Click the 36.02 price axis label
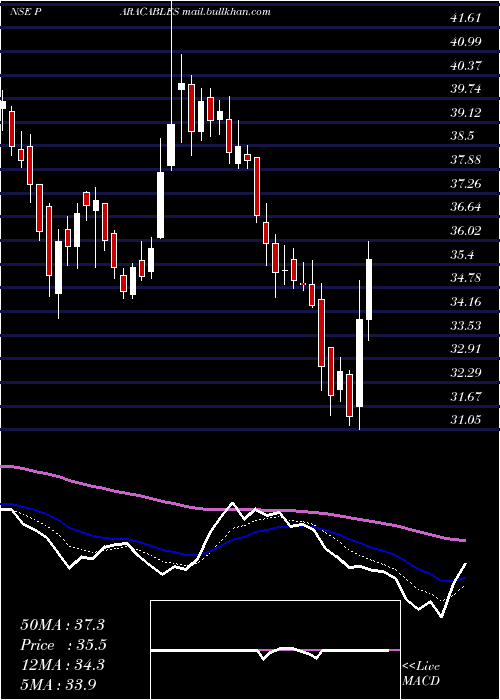The height and width of the screenshot is (700, 500). coord(466,231)
